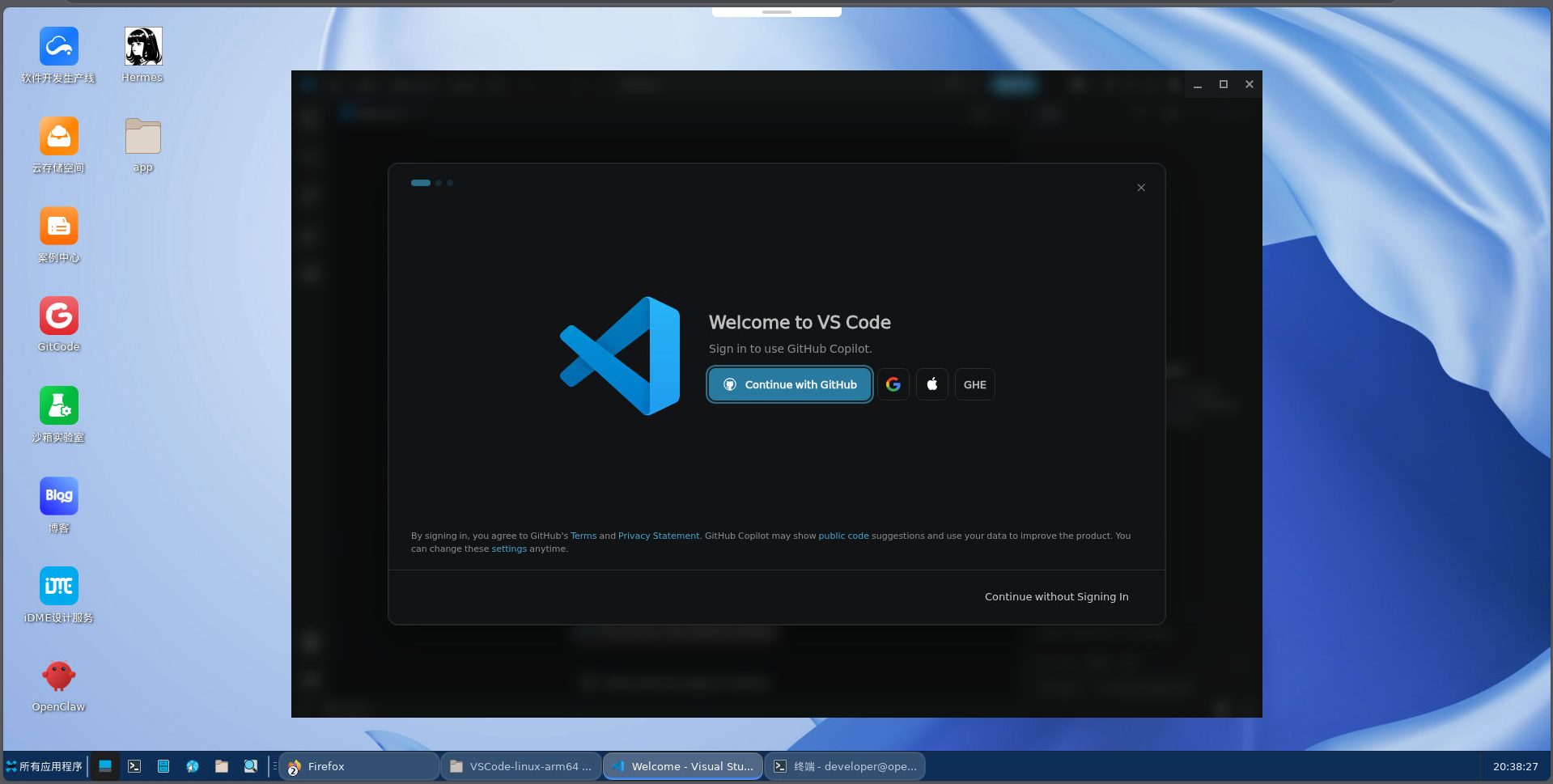Open the folder launcher in the taskbar

click(x=222, y=766)
